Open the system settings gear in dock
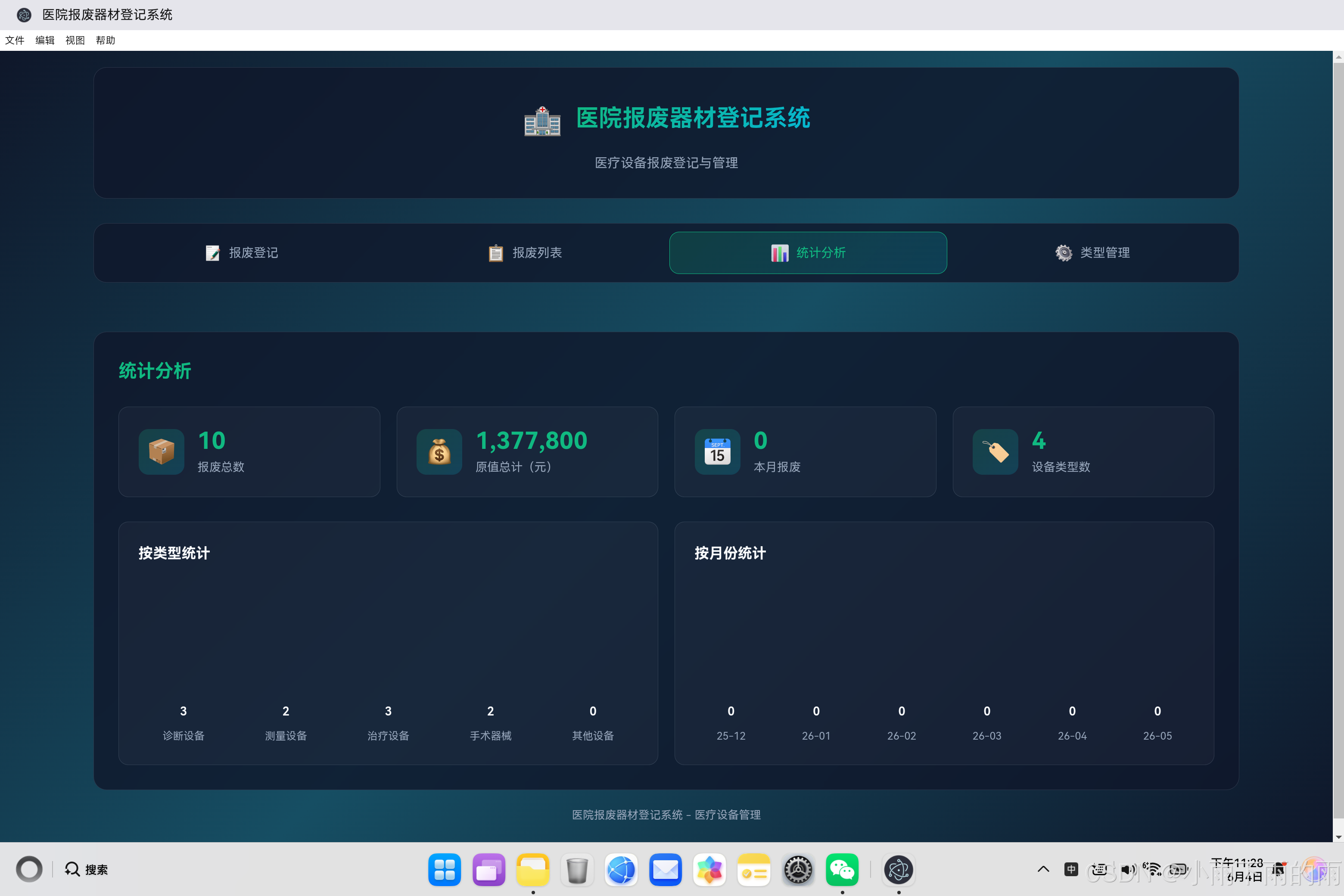 point(798,869)
